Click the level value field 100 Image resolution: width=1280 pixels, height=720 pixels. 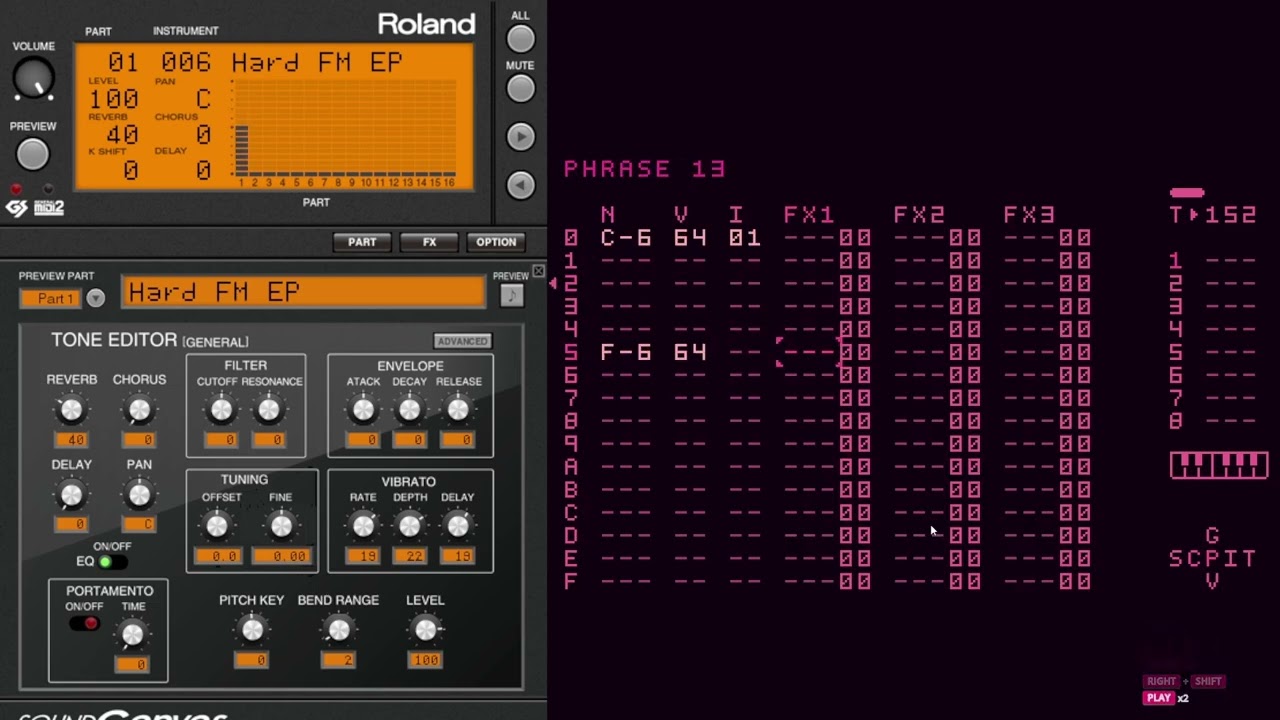coord(425,660)
